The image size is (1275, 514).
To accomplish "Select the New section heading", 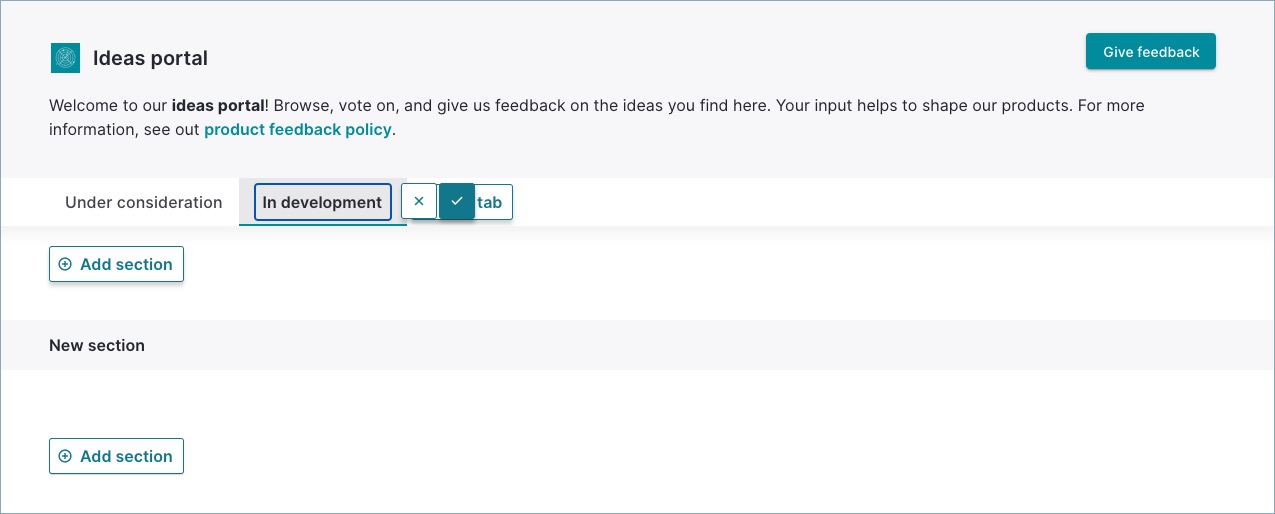I will [x=97, y=345].
